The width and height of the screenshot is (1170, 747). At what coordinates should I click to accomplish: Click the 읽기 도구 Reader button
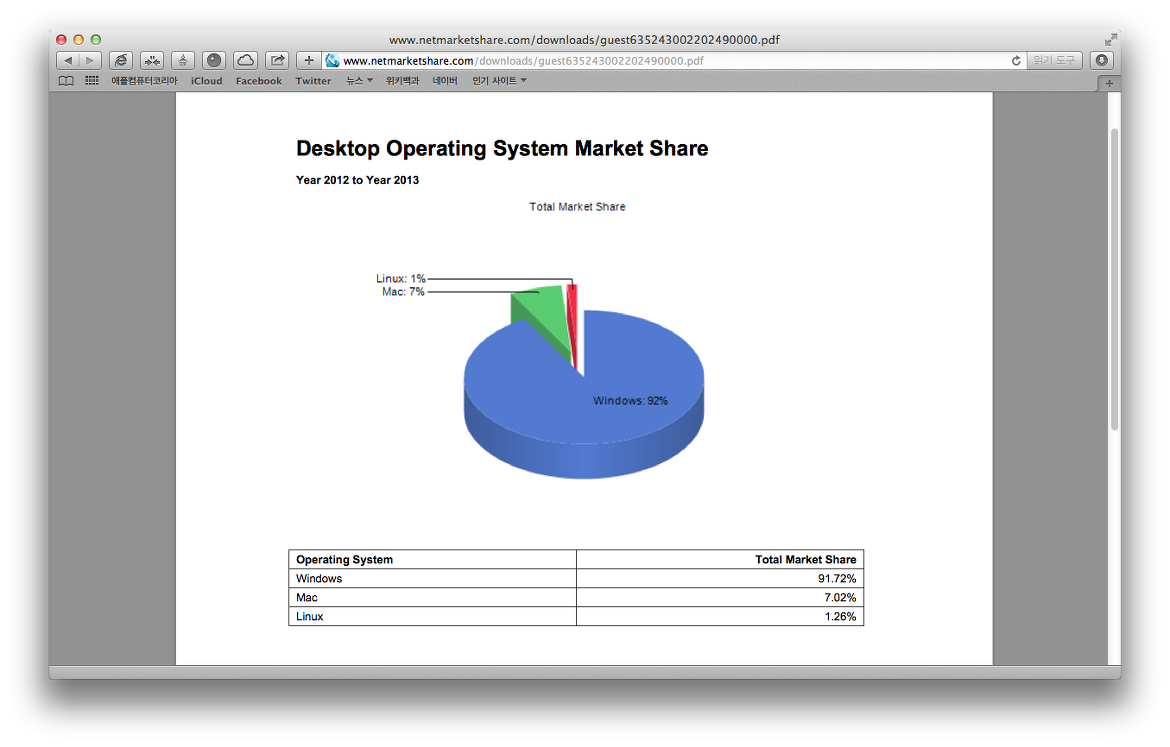point(1054,60)
